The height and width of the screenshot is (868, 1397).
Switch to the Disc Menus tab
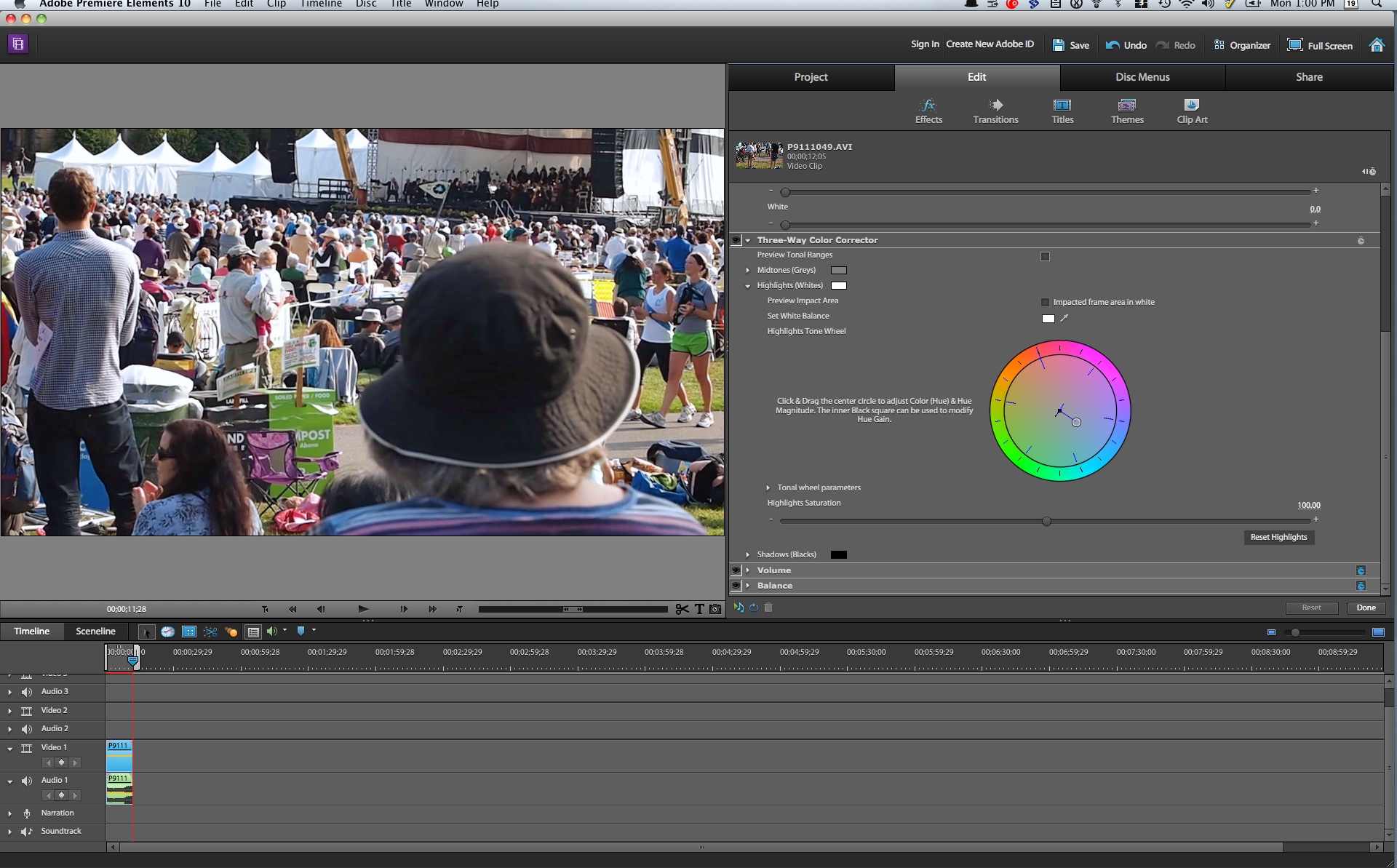(x=1142, y=77)
